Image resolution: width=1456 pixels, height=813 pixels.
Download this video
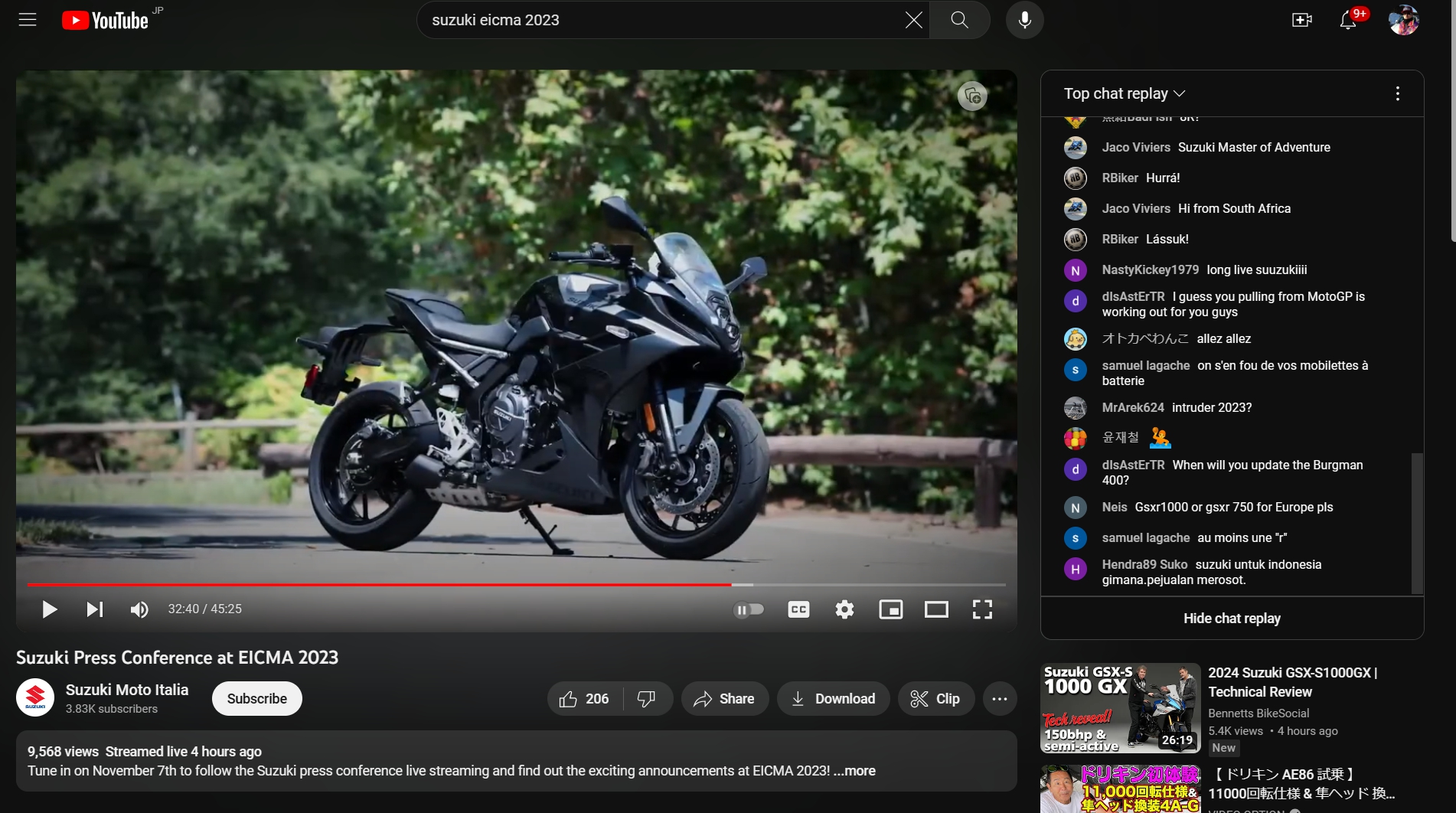(833, 699)
